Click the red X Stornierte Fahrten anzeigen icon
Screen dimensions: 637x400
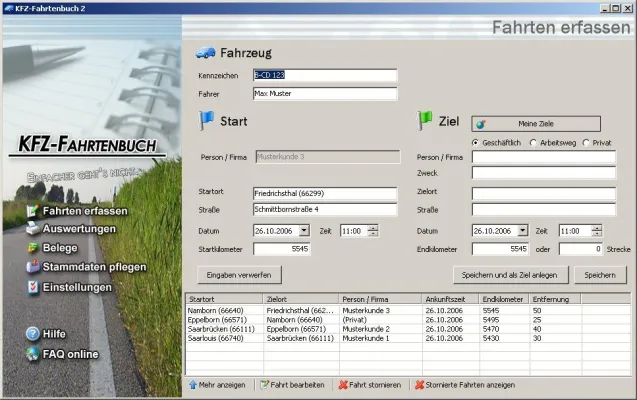(x=420, y=385)
